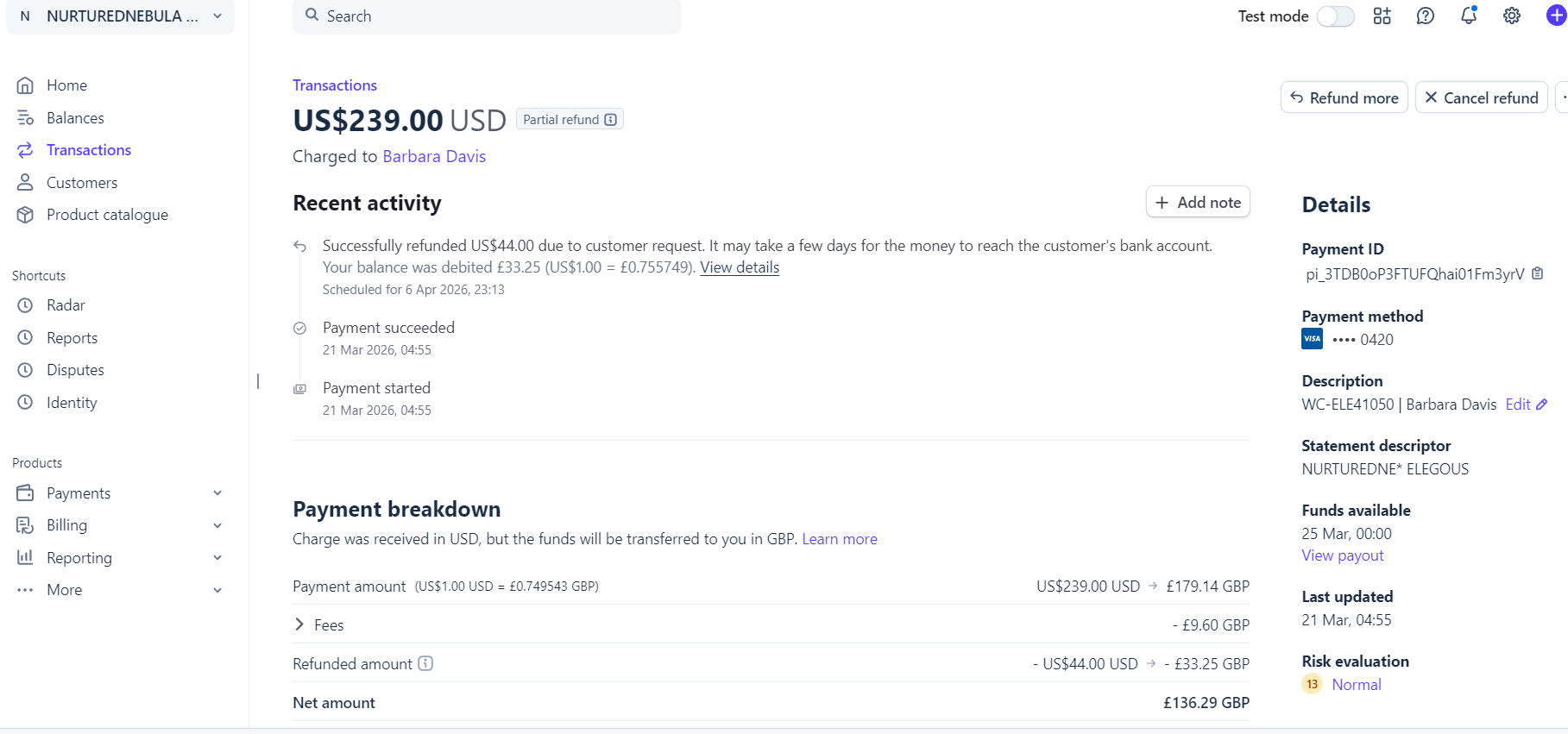Expand the Billing section chevron

click(217, 525)
